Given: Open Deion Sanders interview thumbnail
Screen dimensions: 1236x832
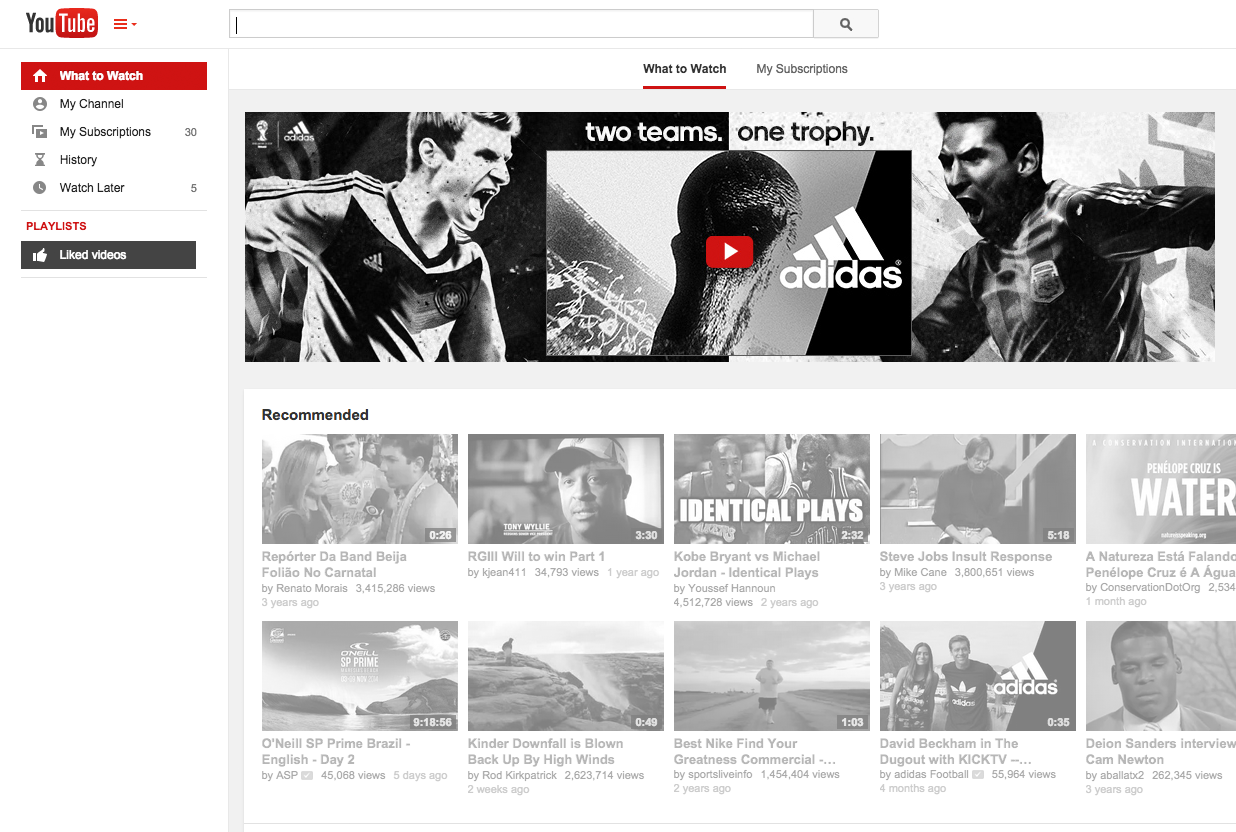Looking at the screenshot, I should [1161, 676].
